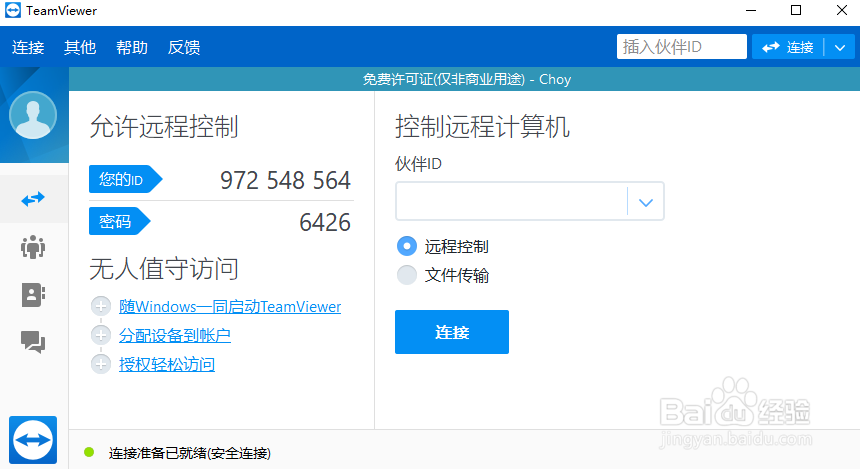Image resolution: width=860 pixels, height=469 pixels.
Task: Maximize the TeamViewer window
Action: (796, 10)
